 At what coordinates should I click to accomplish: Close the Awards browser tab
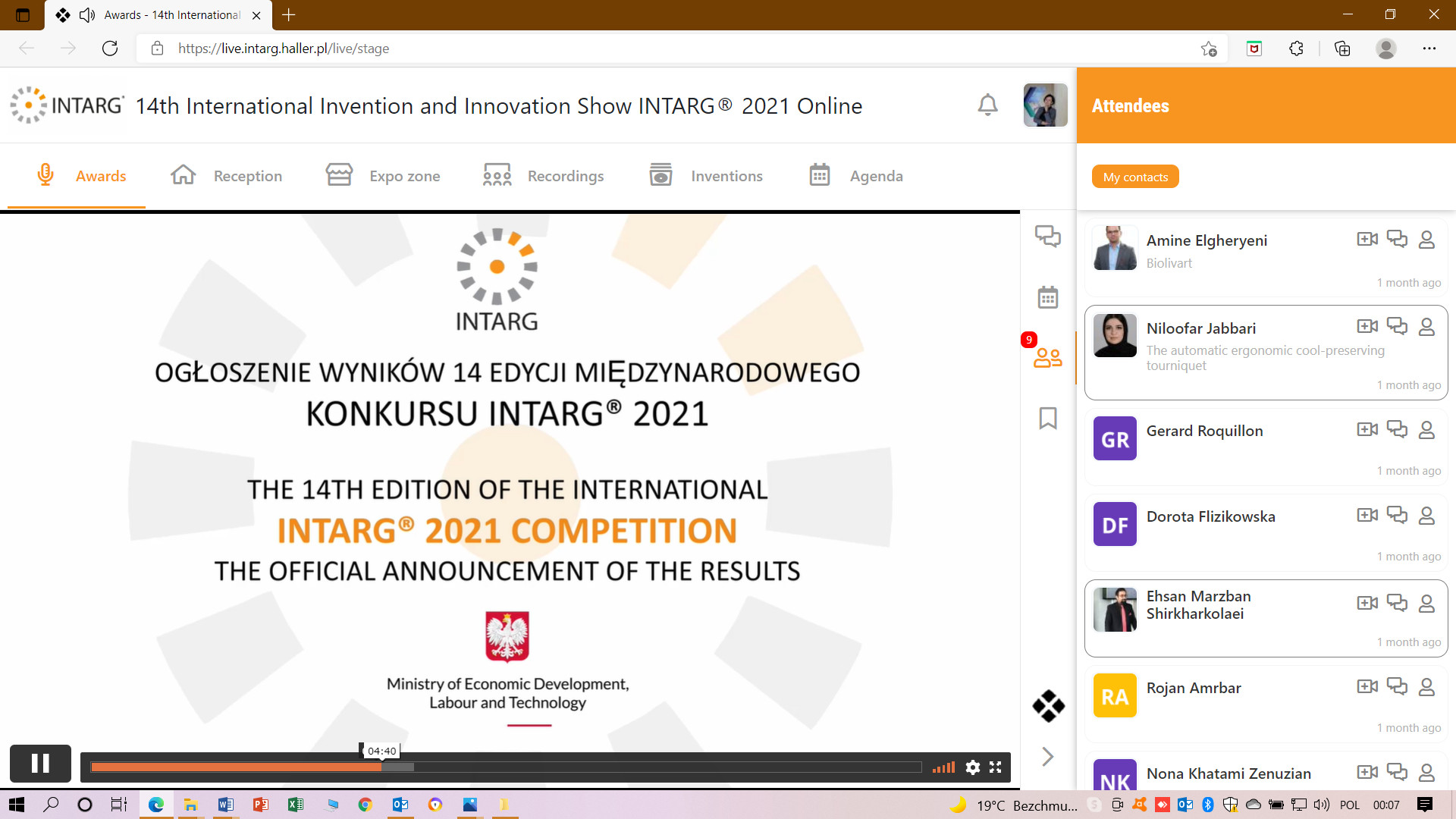pyautogui.click(x=256, y=15)
